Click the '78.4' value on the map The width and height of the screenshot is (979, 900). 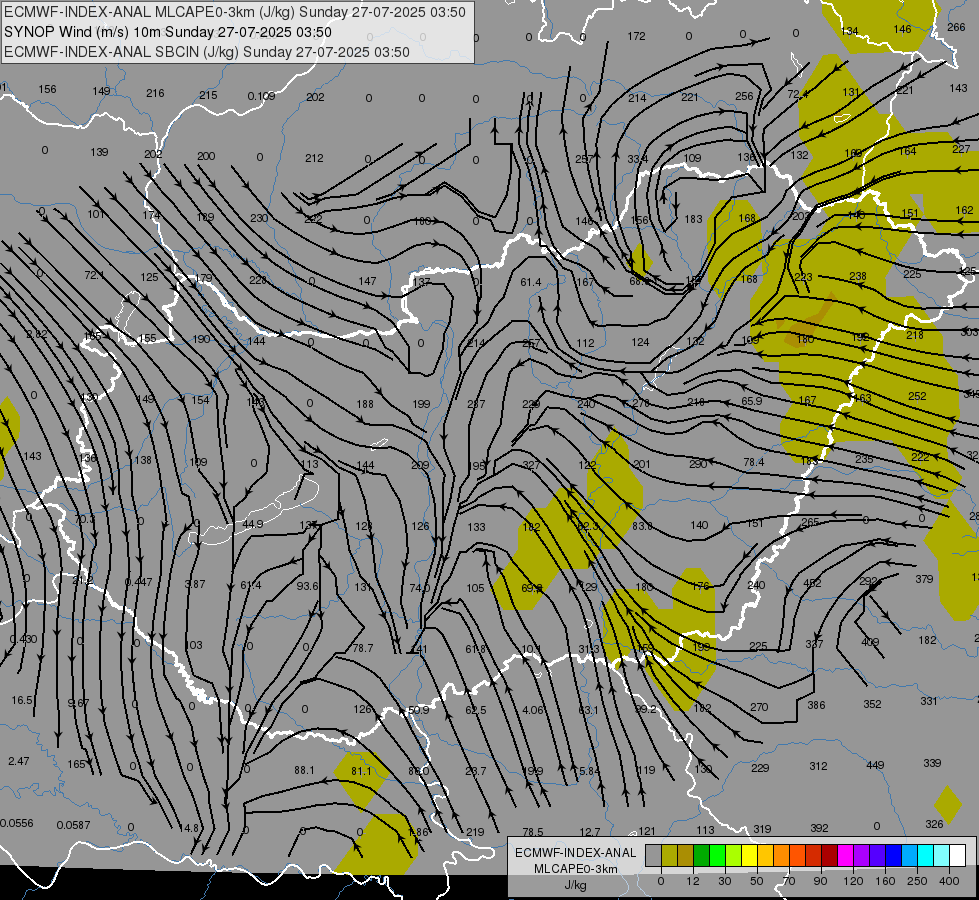[x=754, y=462]
